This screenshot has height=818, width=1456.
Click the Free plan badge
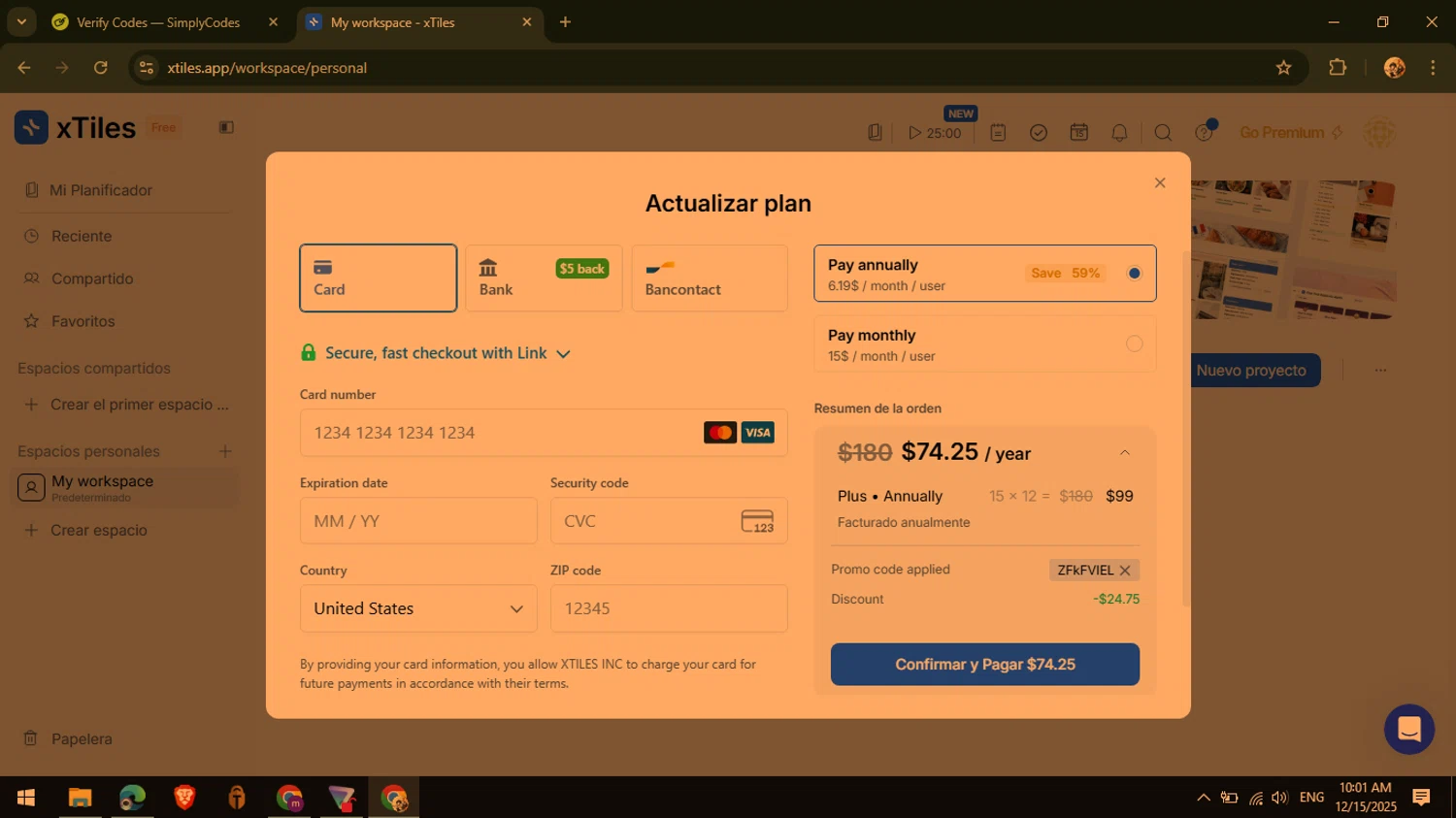click(x=164, y=127)
